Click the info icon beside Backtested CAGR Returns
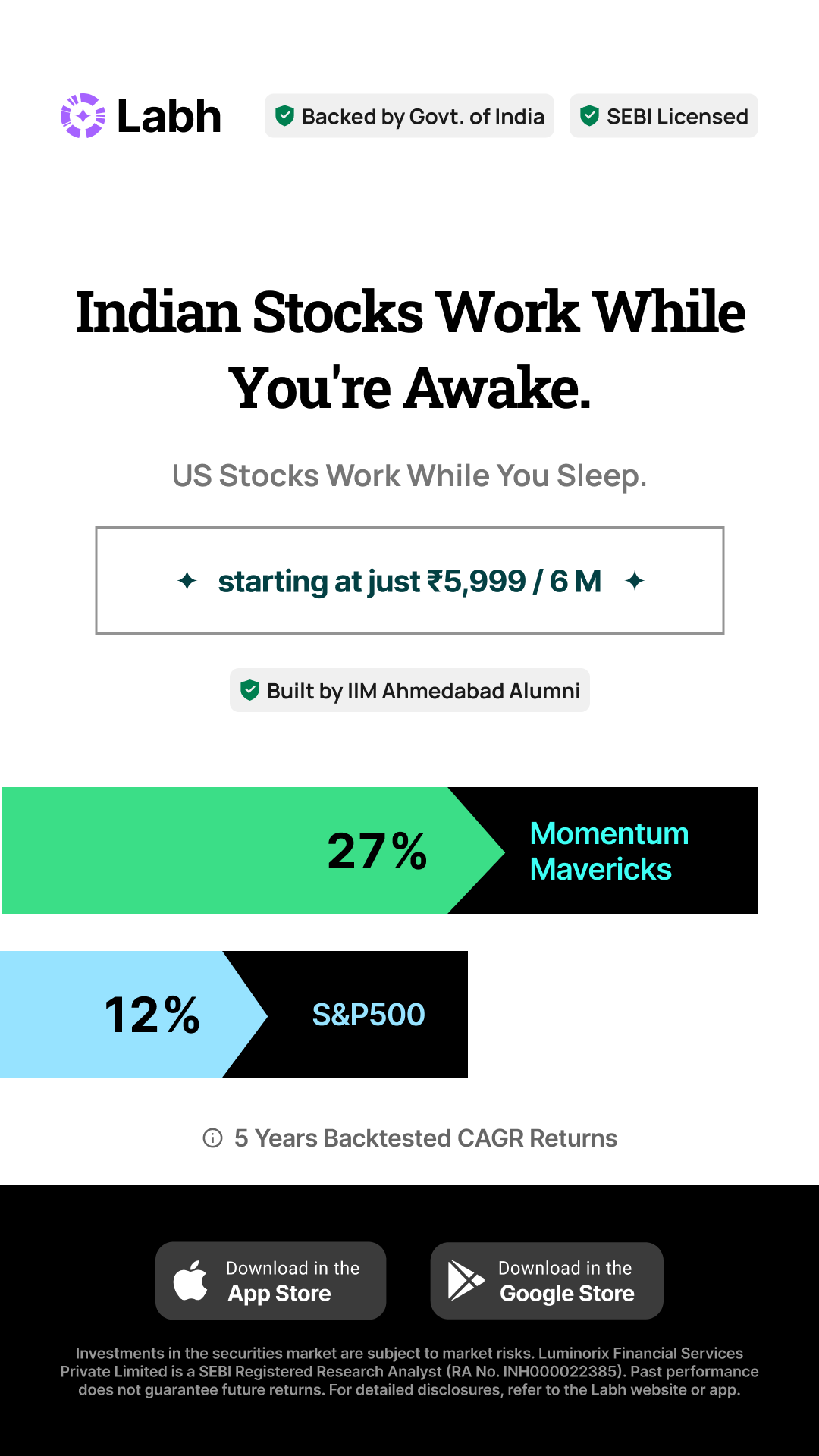This screenshot has height=1456, width=819. (x=213, y=1138)
